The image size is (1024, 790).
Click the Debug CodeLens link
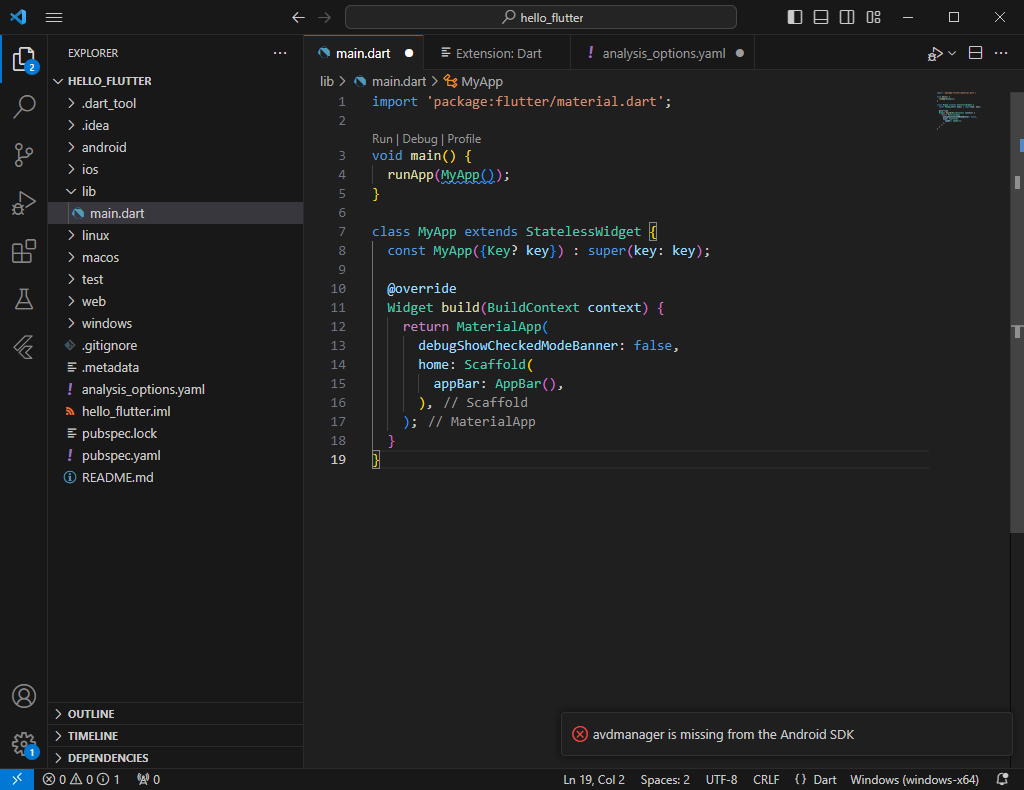pos(420,139)
